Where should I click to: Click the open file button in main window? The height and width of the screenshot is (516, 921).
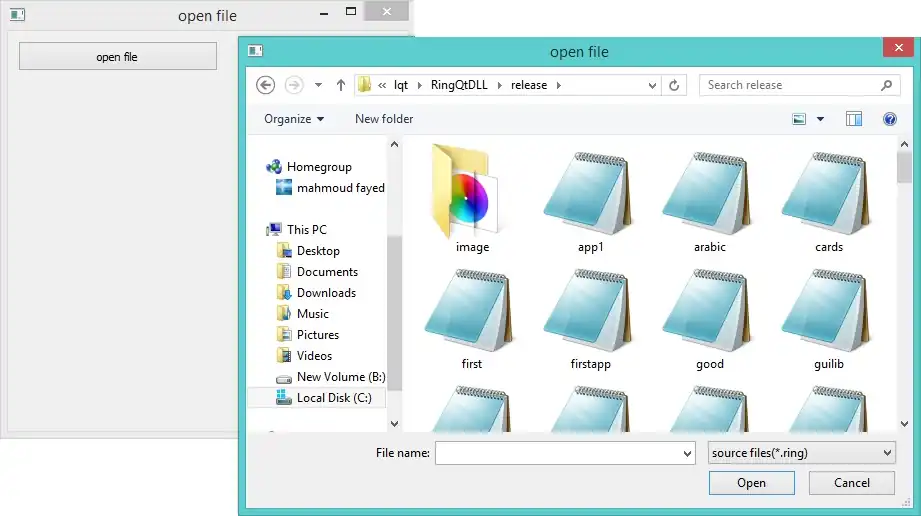click(x=117, y=57)
